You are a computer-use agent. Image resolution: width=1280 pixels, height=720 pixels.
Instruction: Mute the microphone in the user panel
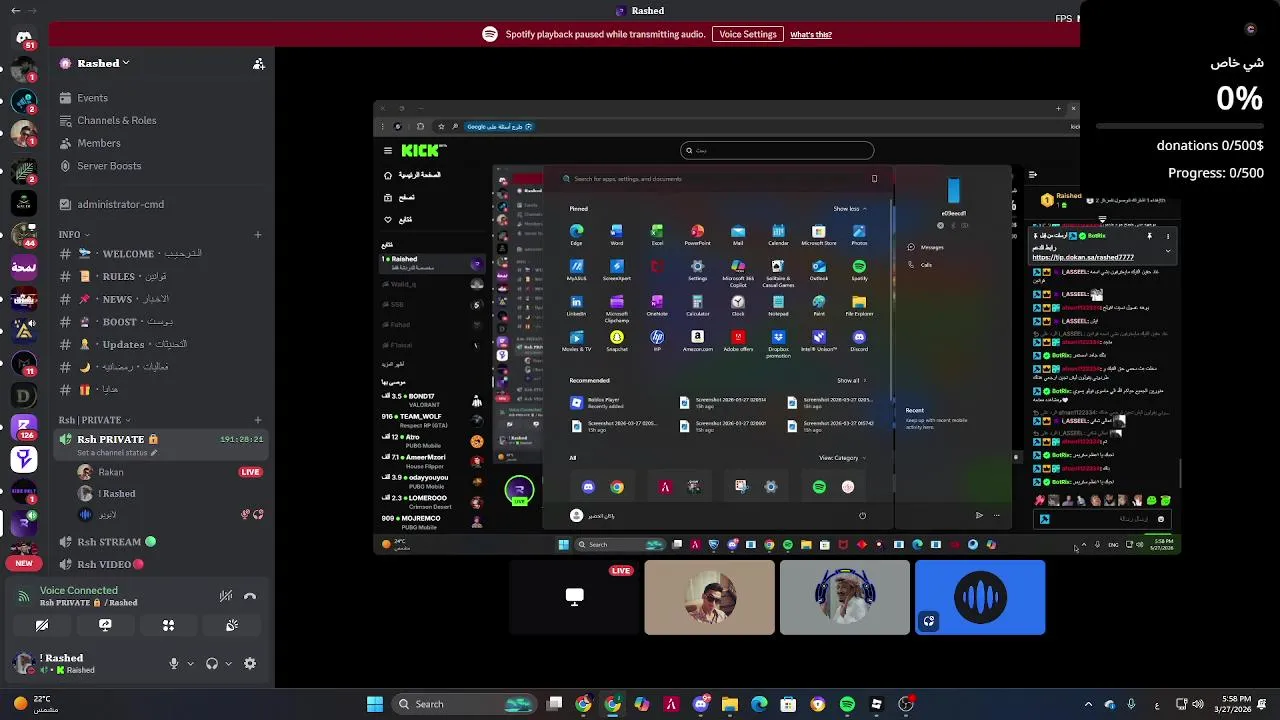point(174,663)
